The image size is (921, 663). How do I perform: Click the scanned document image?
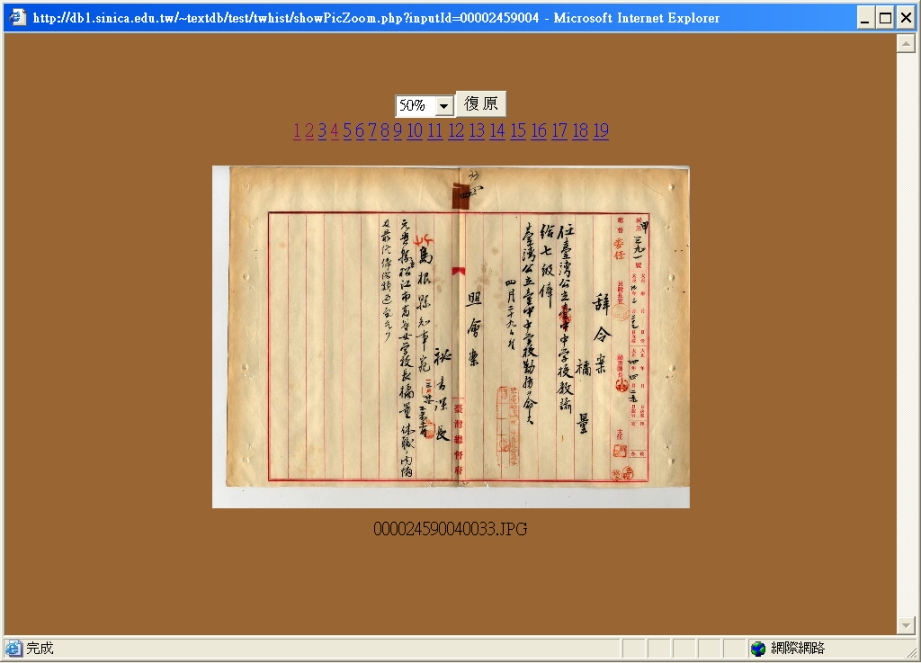(x=450, y=337)
